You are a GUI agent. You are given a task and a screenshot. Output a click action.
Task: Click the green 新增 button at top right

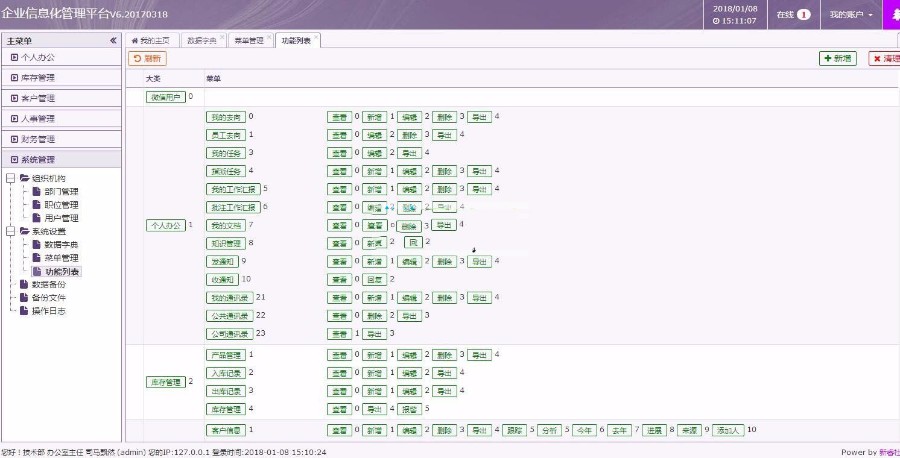[837, 59]
